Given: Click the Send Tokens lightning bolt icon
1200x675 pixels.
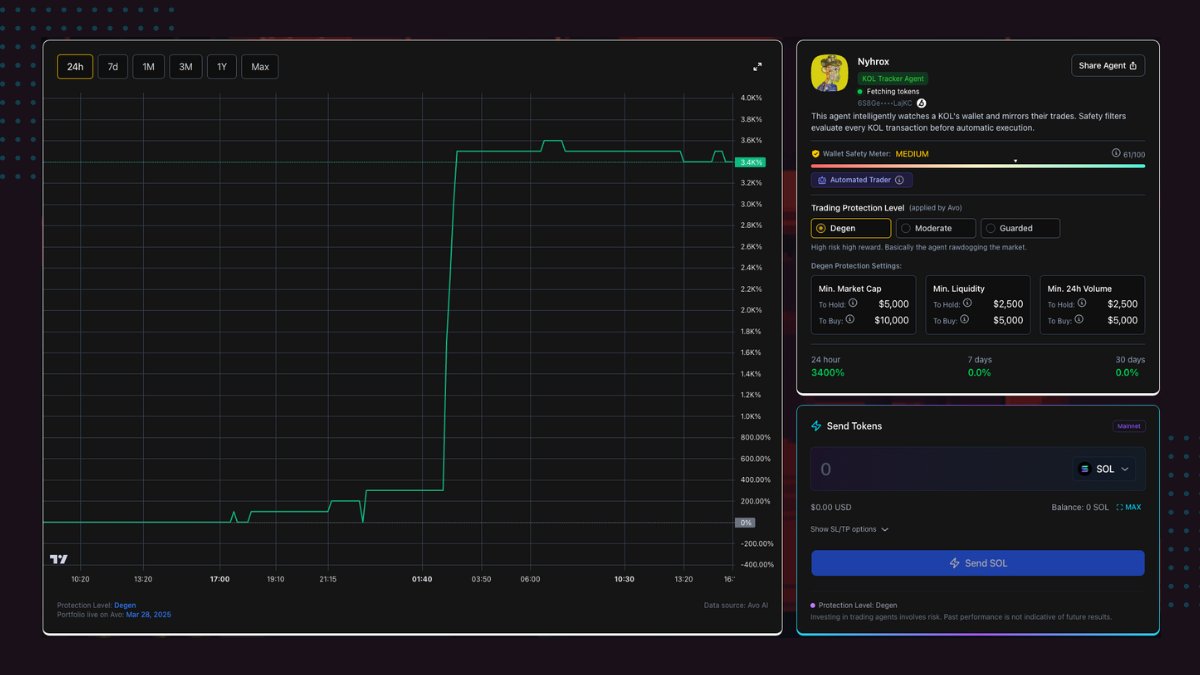Looking at the screenshot, I should (x=817, y=425).
